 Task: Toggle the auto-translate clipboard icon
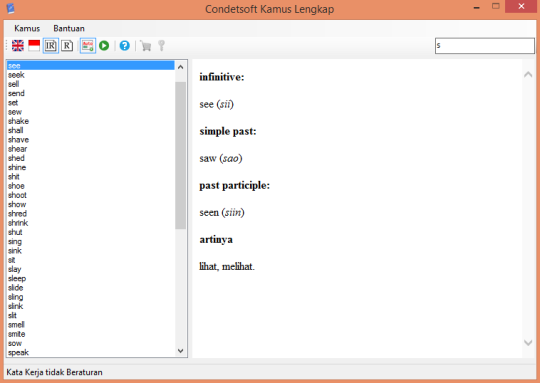point(87,45)
